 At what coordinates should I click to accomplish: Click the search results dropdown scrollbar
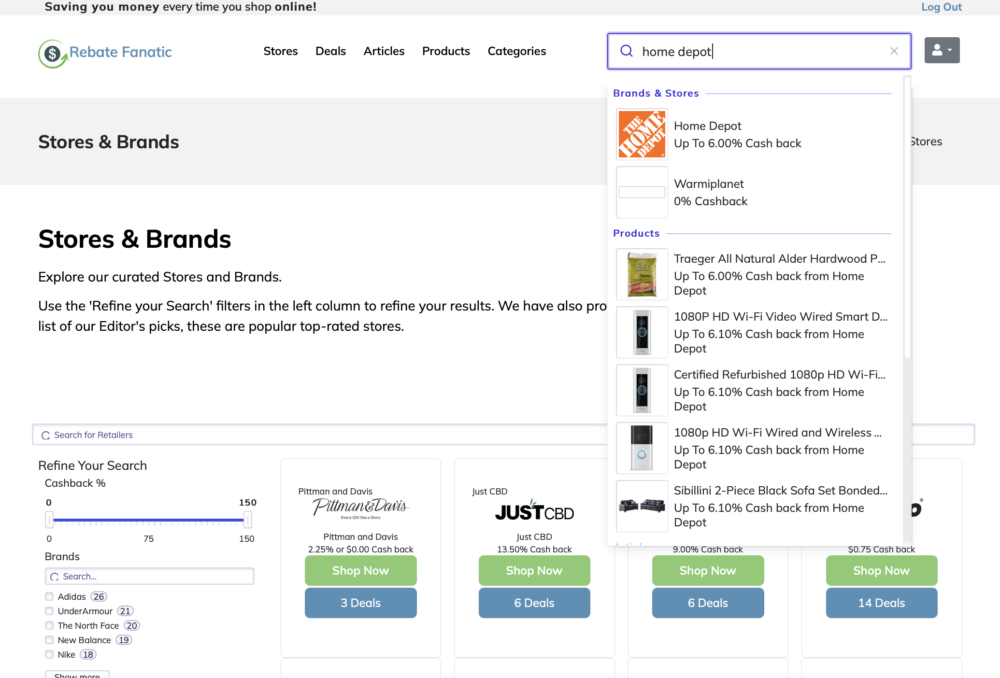pos(907,217)
